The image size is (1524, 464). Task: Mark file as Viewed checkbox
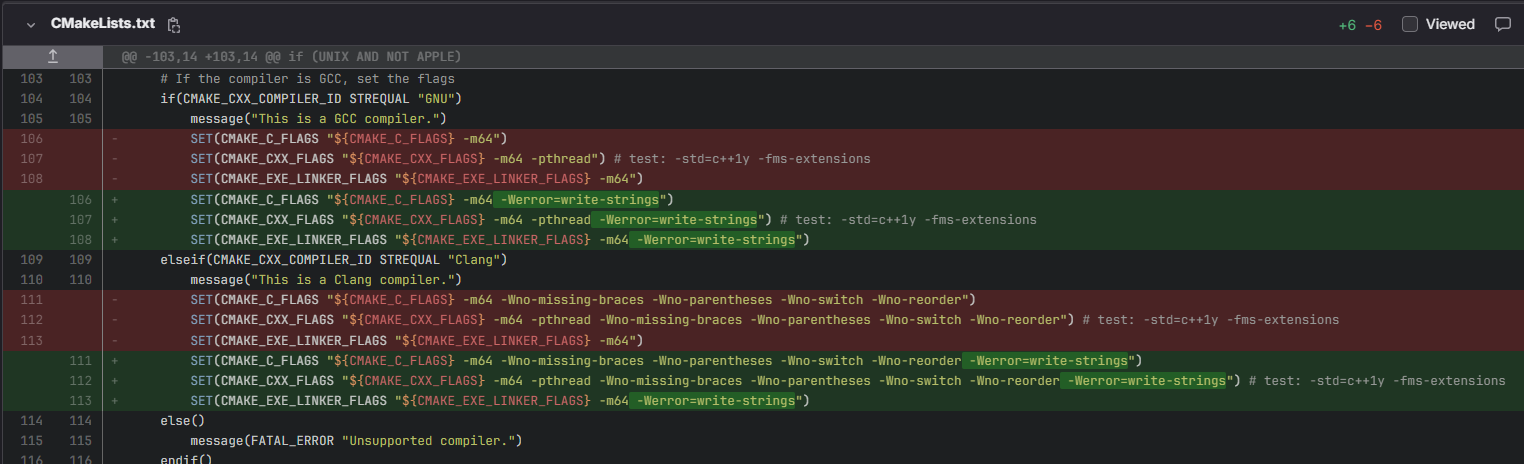1410,24
